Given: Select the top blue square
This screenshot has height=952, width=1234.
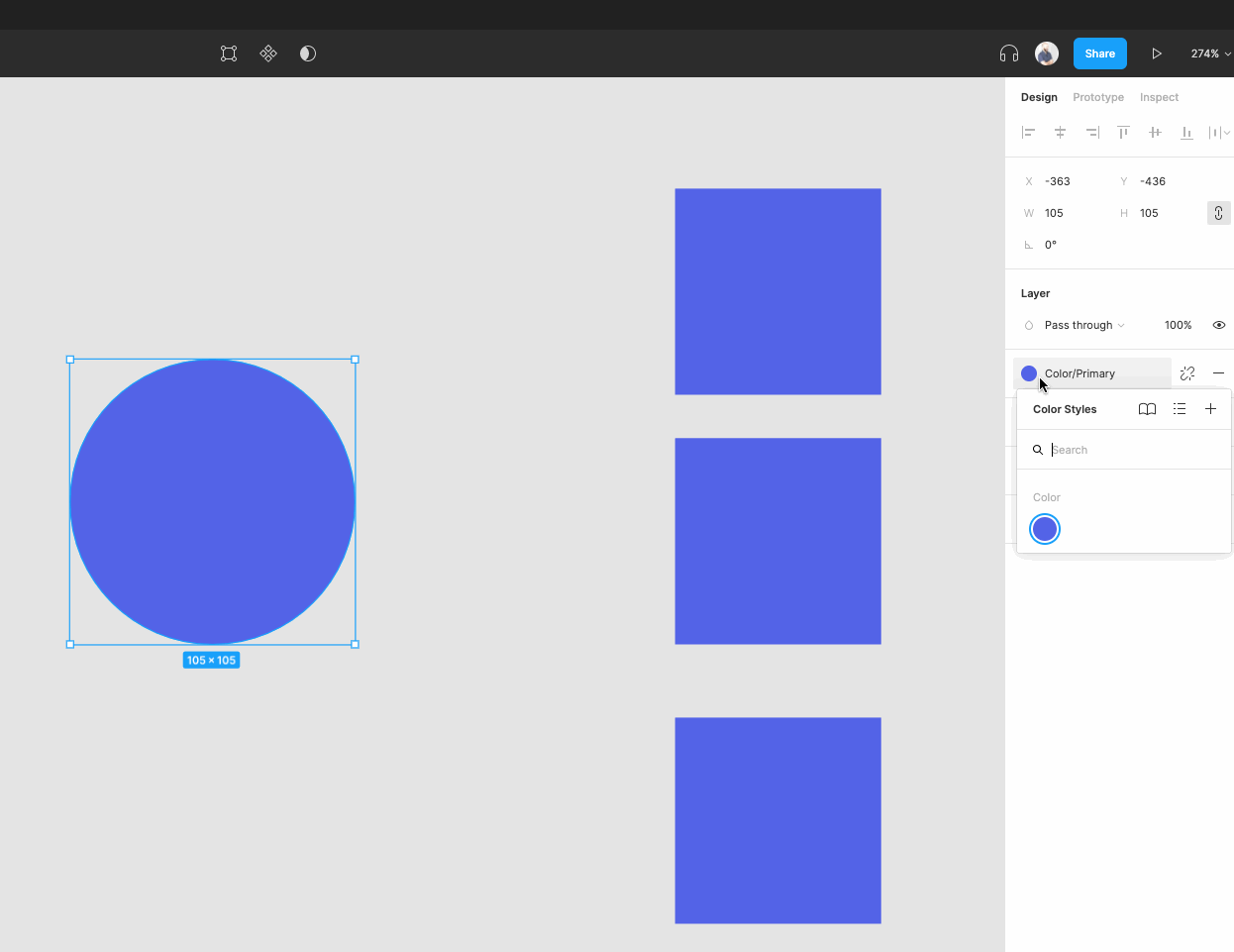Looking at the screenshot, I should coord(778,291).
